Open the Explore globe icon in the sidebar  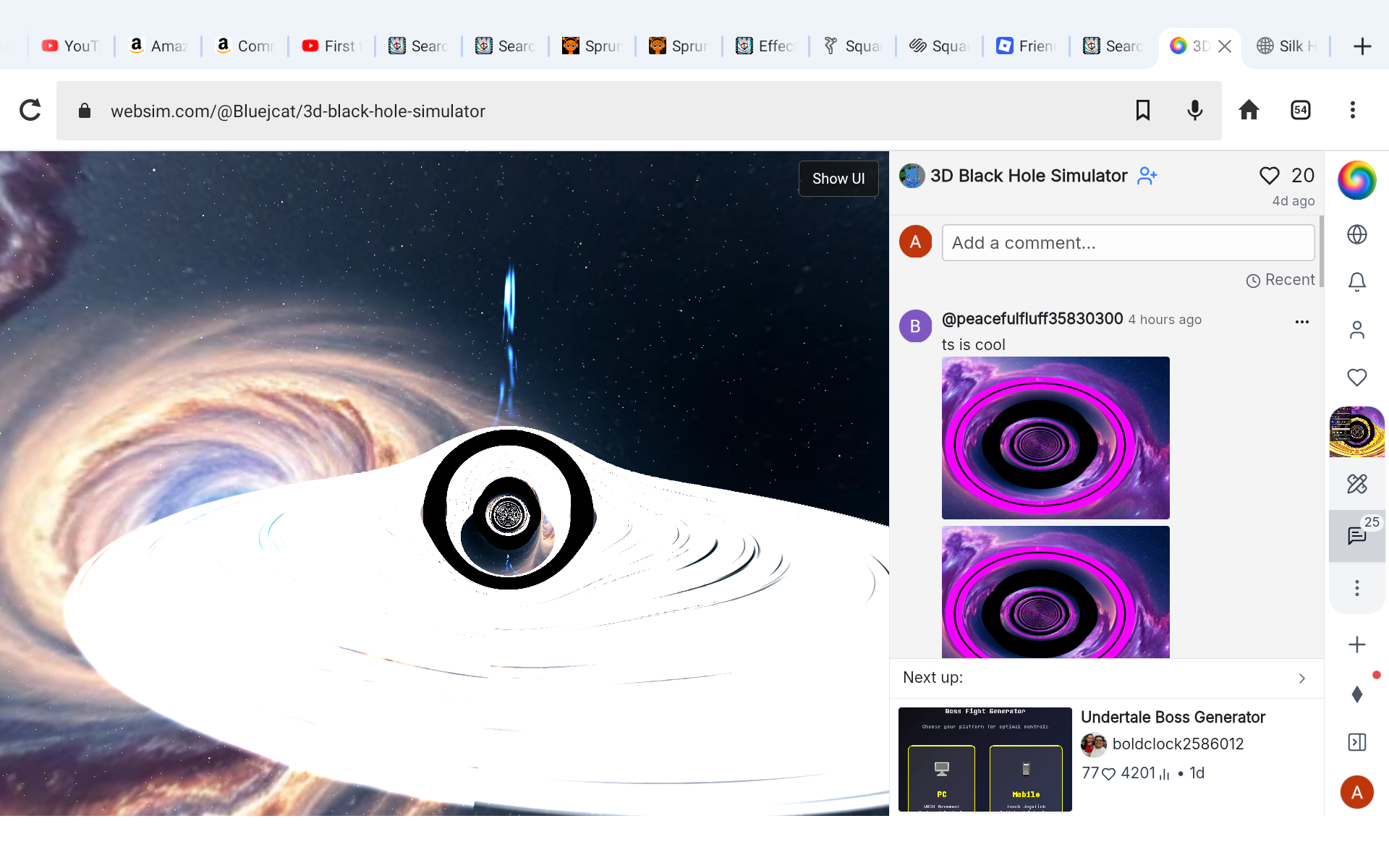[x=1357, y=234]
